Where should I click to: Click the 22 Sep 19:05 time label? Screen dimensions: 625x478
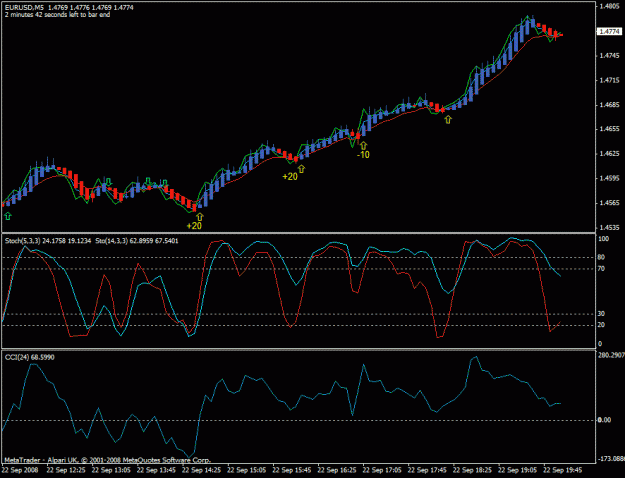pyautogui.click(x=518, y=470)
